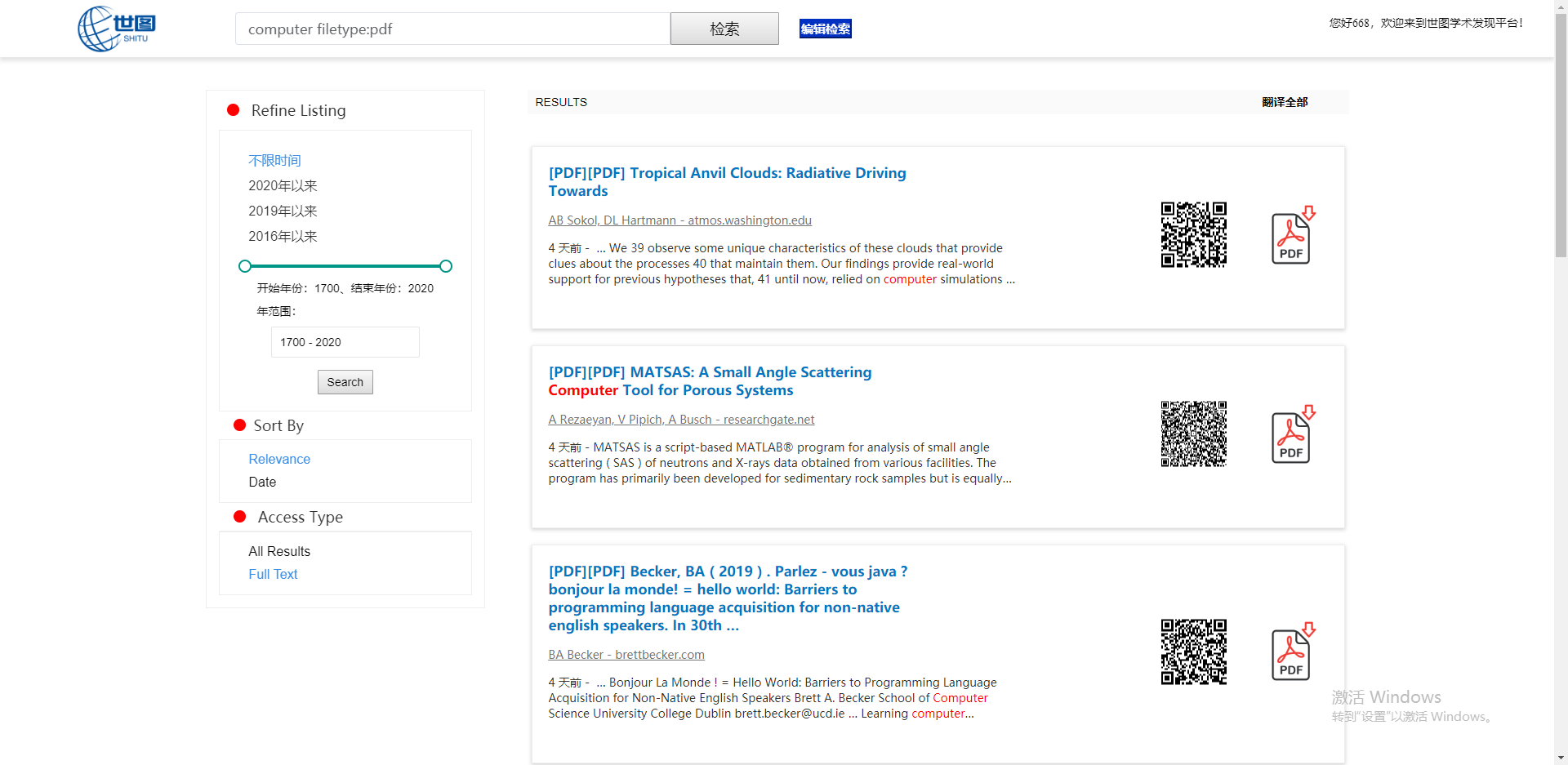Viewport: 1568px width, 765px height.
Task: Download PDF for MATSAS result
Action: click(x=1292, y=435)
